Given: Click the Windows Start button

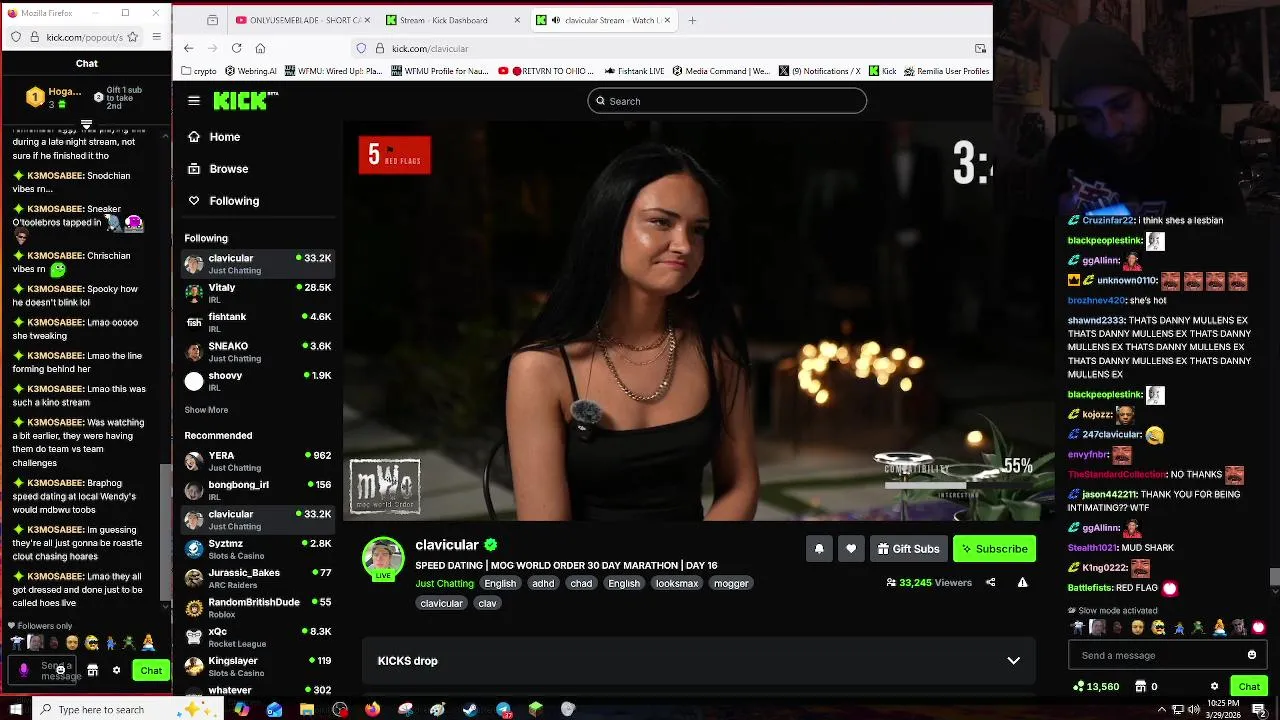Looking at the screenshot, I should point(15,709).
